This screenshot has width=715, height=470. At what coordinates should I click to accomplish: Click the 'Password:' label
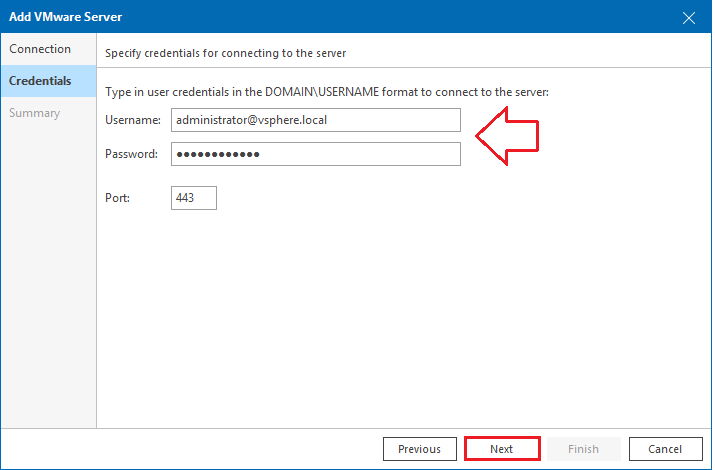pyautogui.click(x=131, y=154)
